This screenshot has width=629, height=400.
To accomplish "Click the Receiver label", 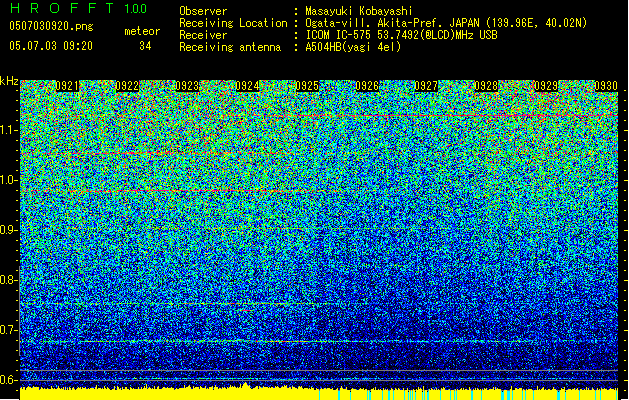I will tap(203, 35).
